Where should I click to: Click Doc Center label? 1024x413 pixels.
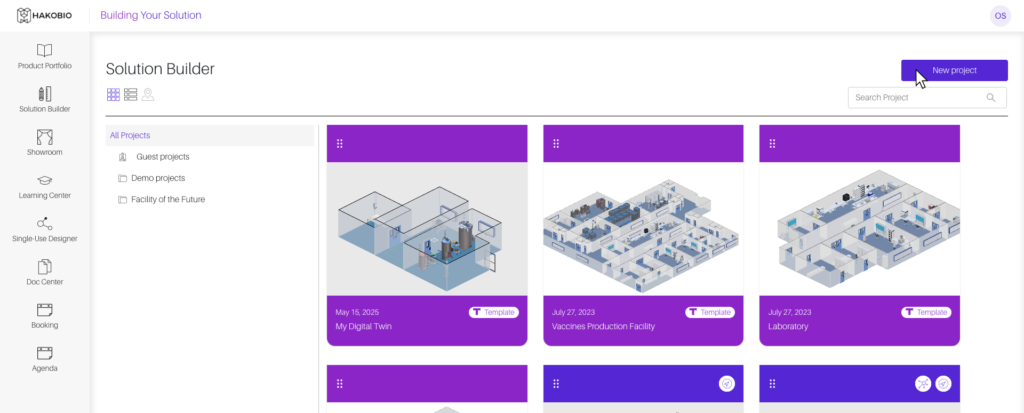point(44,282)
